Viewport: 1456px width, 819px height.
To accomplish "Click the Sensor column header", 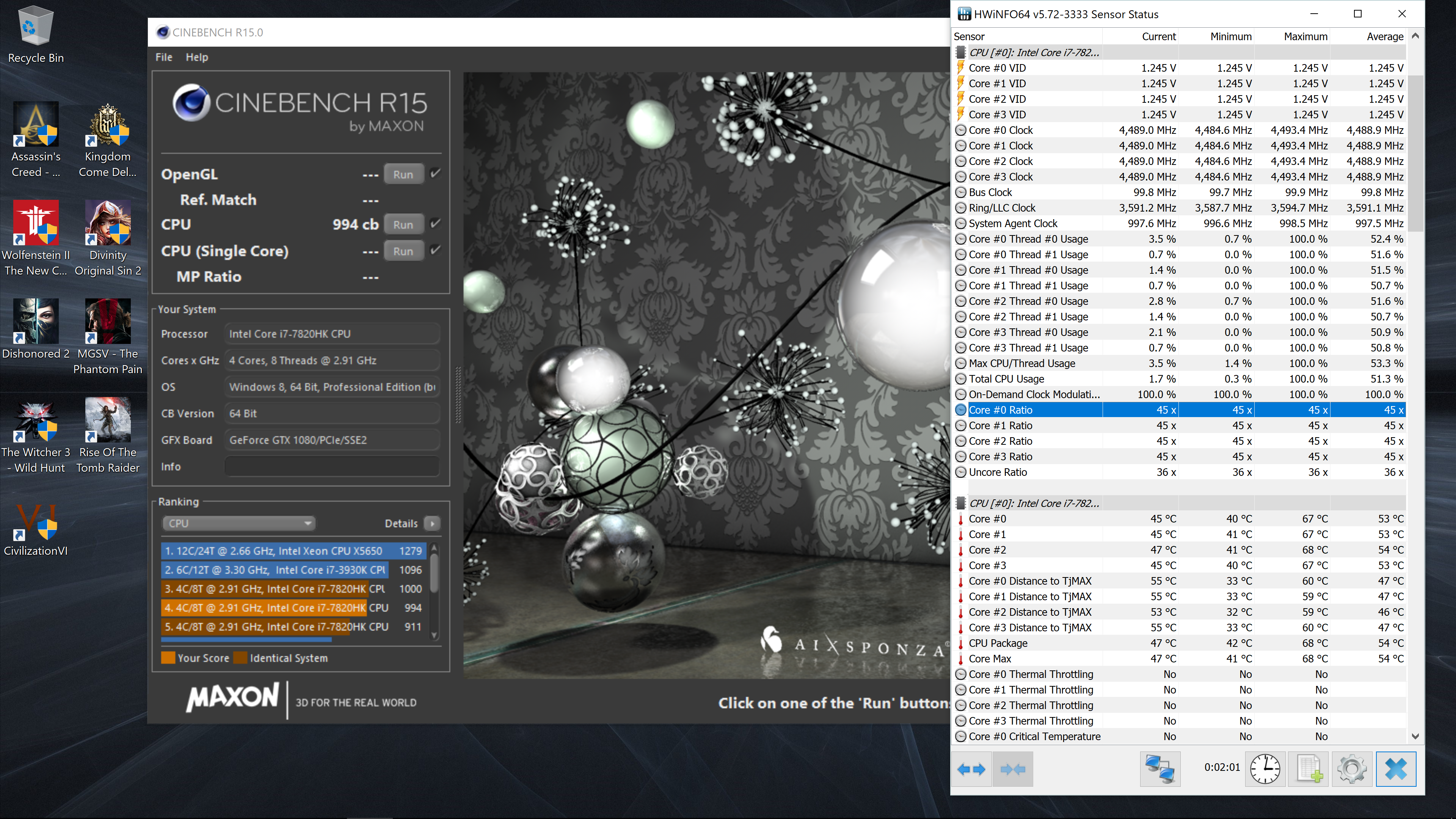I will (1027, 36).
